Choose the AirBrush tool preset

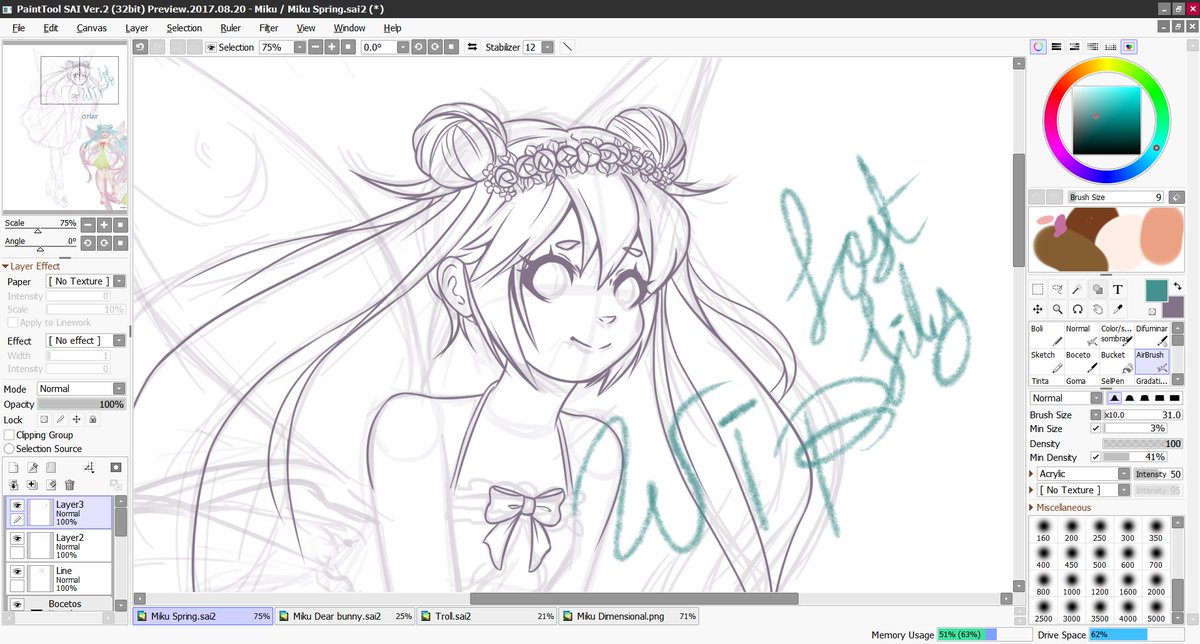pos(1151,361)
